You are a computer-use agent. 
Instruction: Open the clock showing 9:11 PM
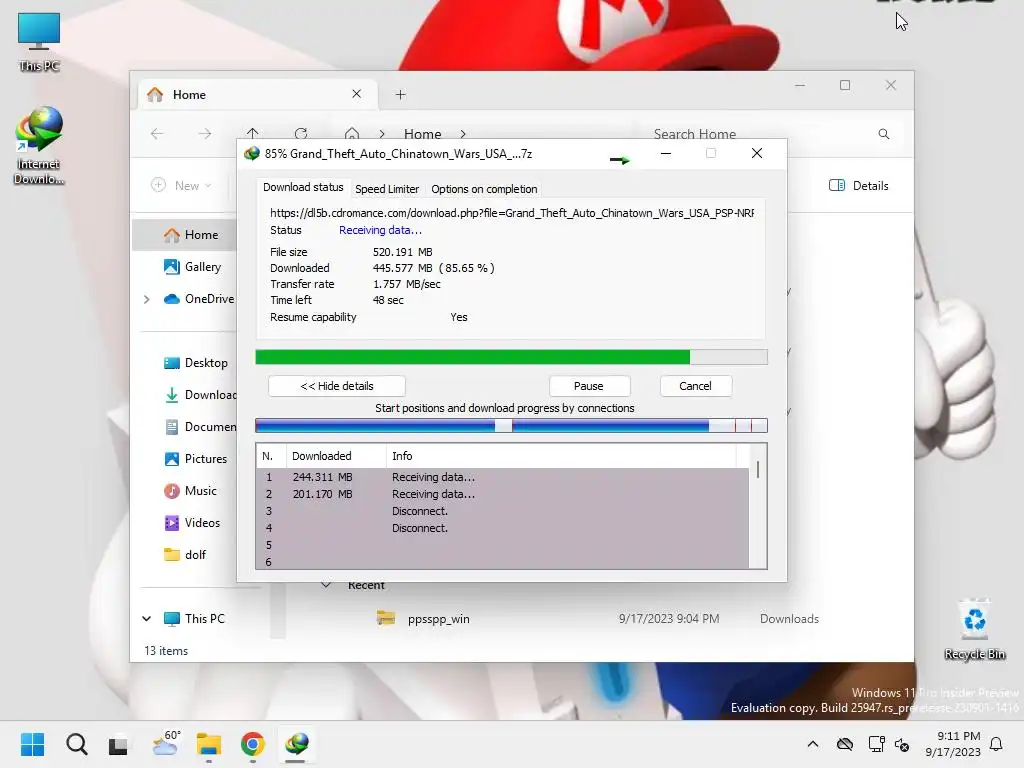pyautogui.click(x=953, y=744)
